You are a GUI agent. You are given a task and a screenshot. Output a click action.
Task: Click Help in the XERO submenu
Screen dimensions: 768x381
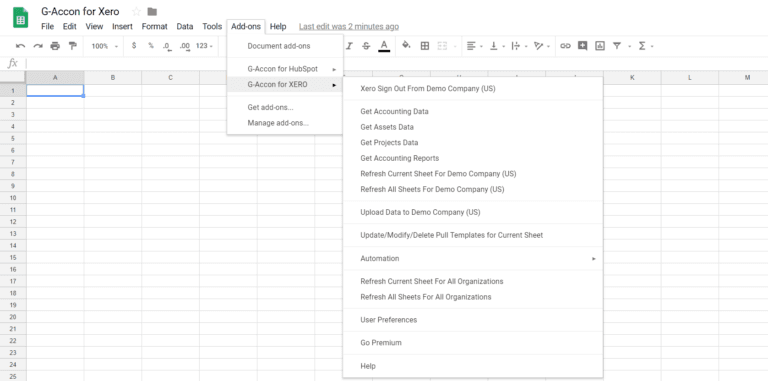pyautogui.click(x=473, y=366)
